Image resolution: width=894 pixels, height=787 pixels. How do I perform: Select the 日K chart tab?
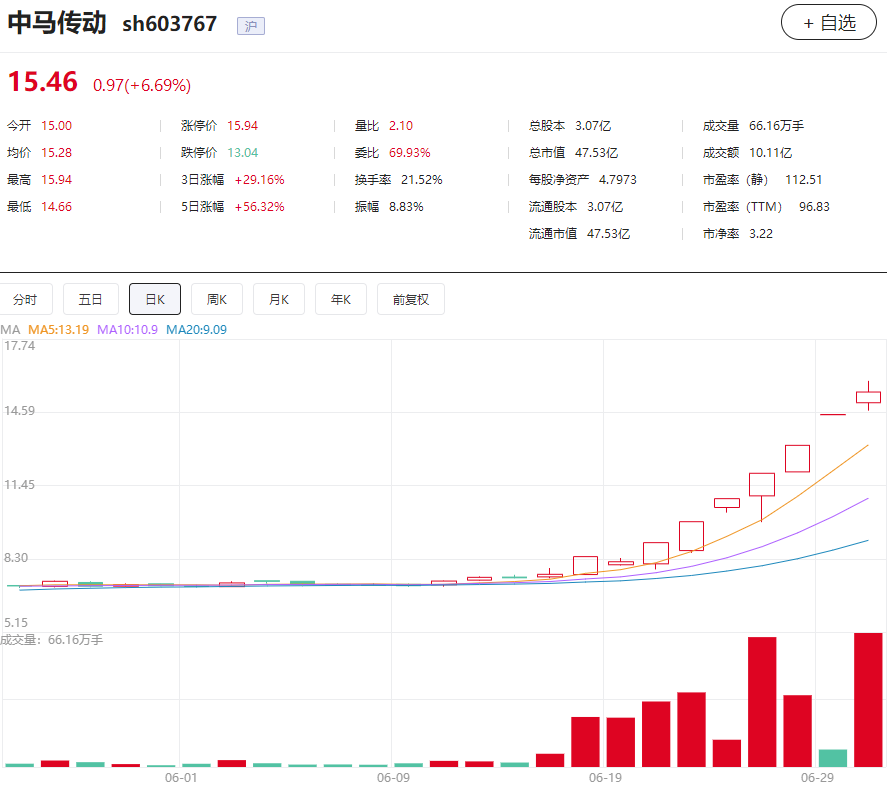click(155, 299)
